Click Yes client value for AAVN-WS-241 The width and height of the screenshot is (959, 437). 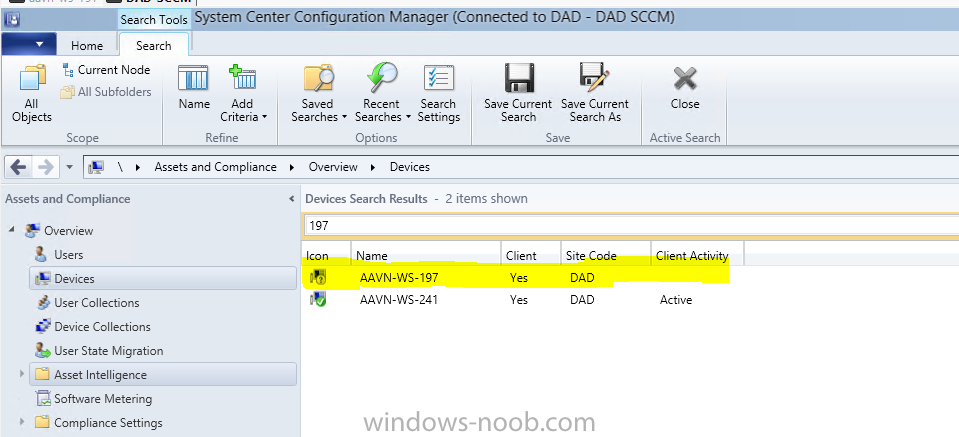(x=519, y=300)
